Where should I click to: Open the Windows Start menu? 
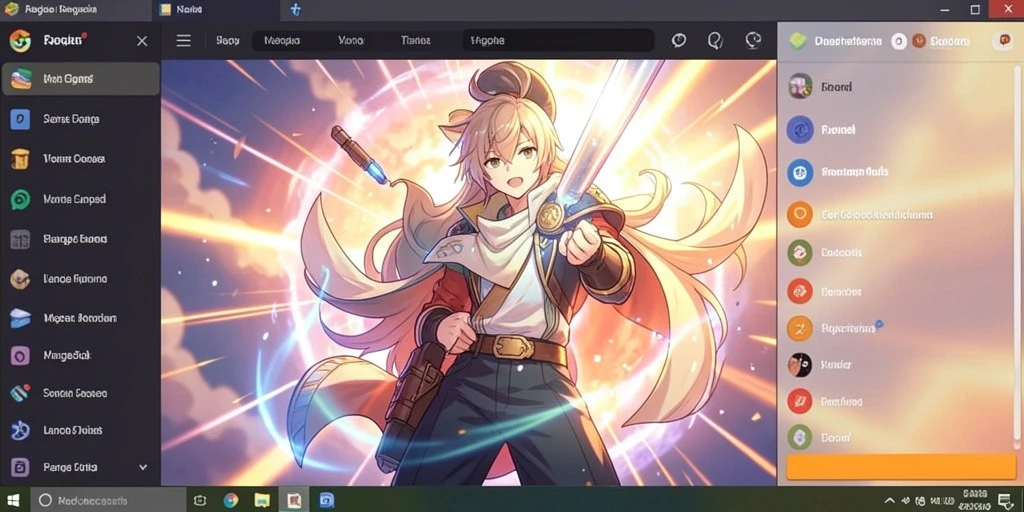(x=12, y=500)
